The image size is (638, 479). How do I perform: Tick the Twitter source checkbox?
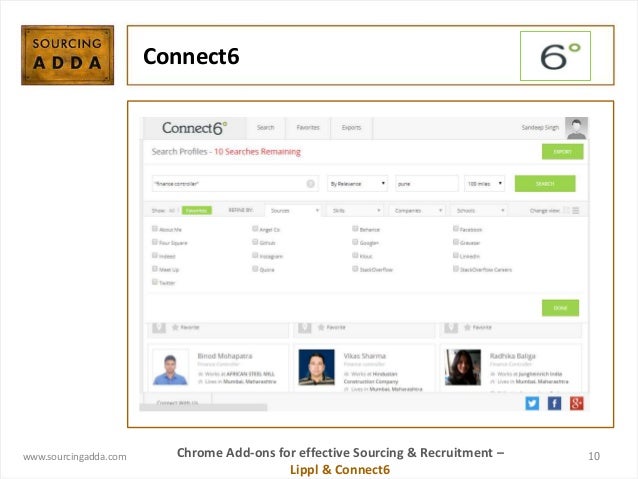click(155, 282)
